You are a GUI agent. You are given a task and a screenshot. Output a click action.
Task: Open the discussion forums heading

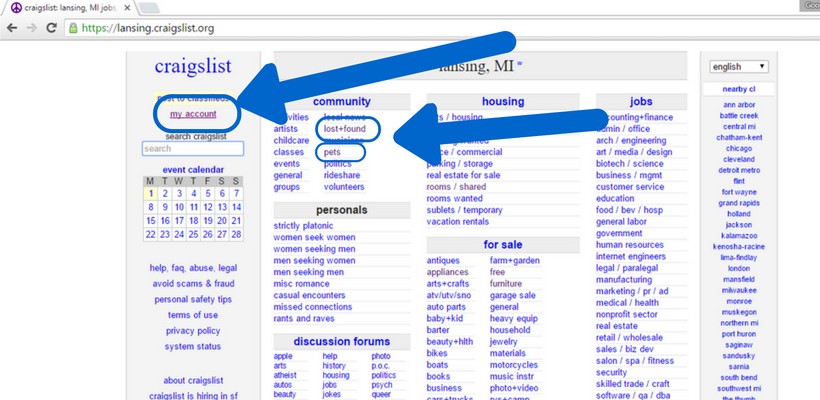coord(341,341)
